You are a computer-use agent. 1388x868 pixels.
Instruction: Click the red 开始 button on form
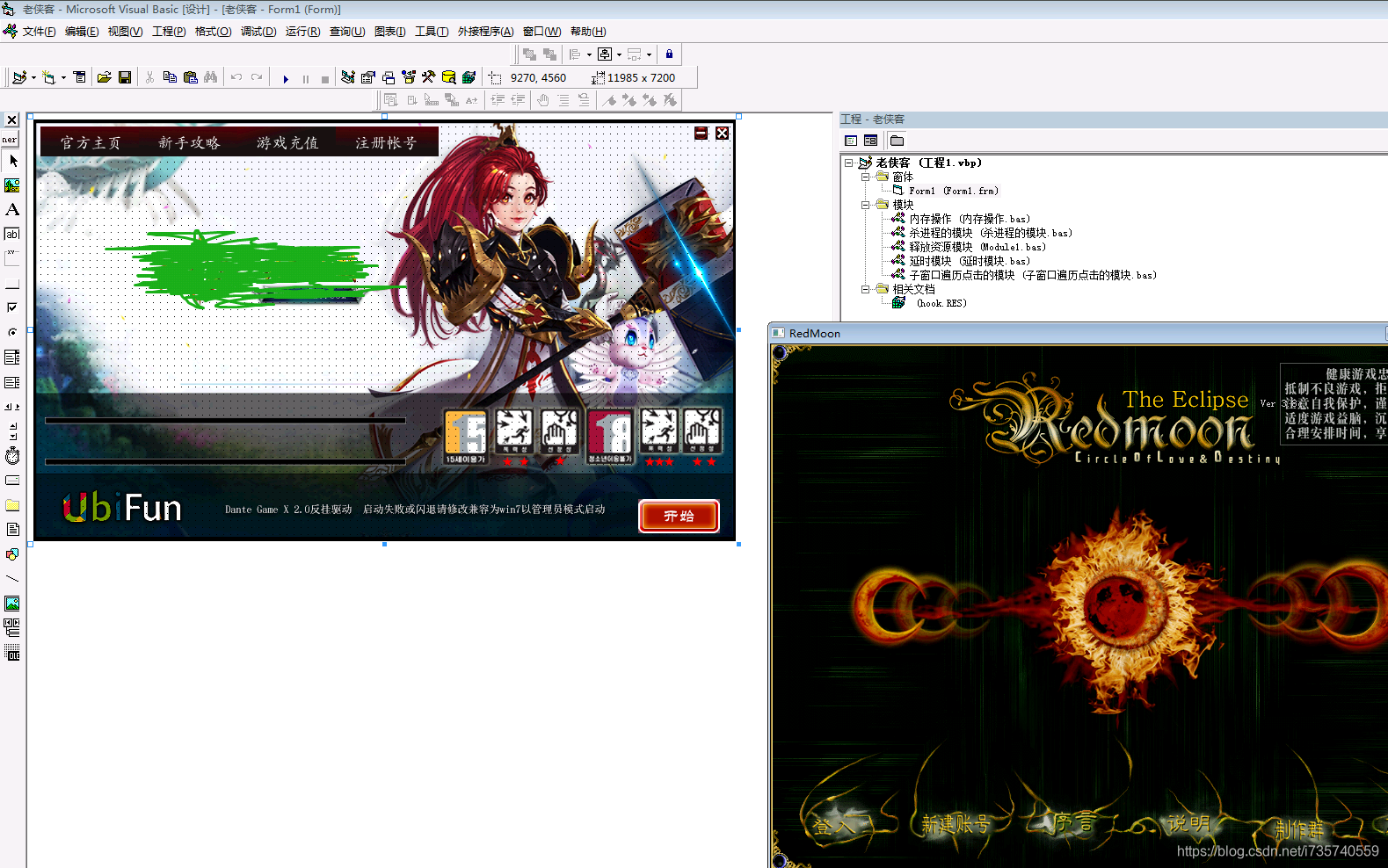pyautogui.click(x=679, y=516)
